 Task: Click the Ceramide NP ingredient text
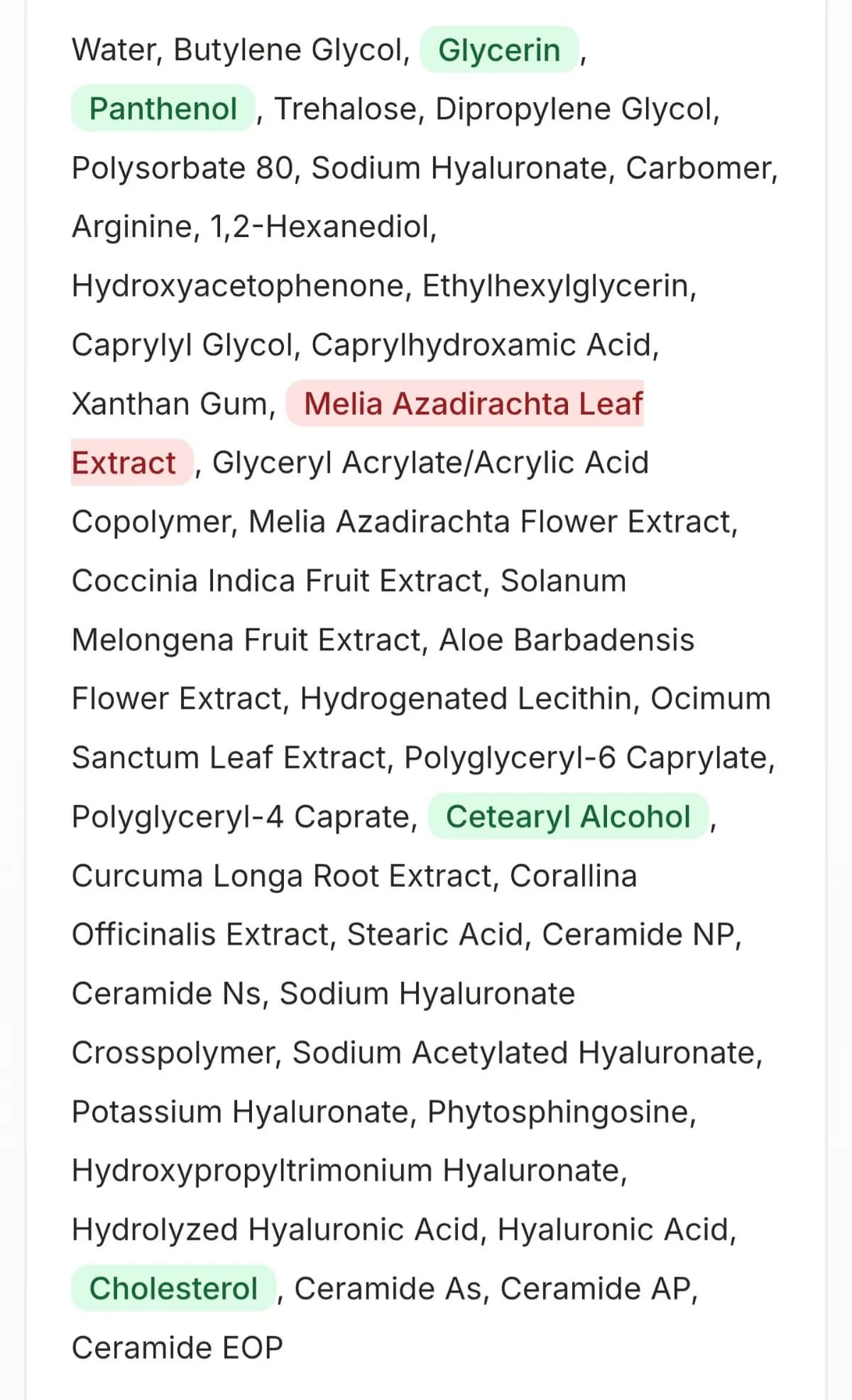(640, 935)
